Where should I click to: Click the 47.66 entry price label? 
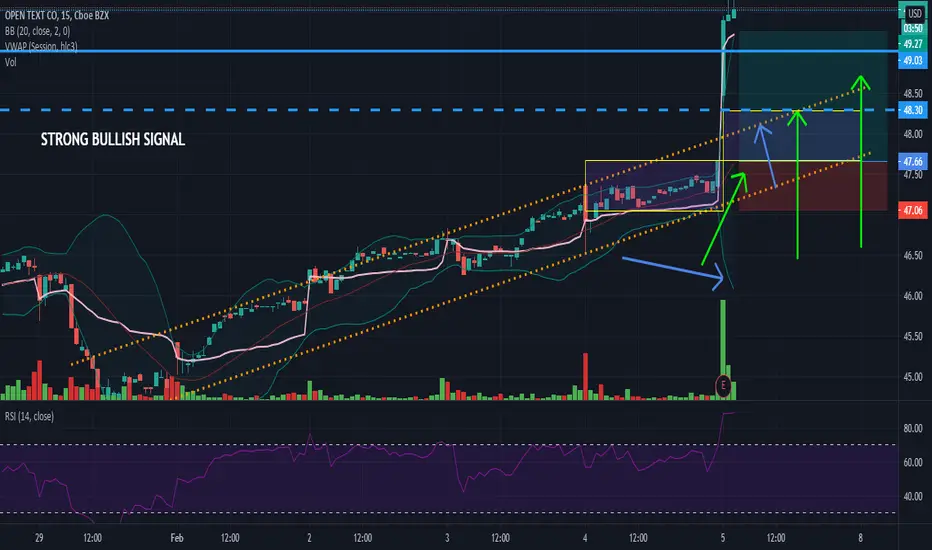912,161
